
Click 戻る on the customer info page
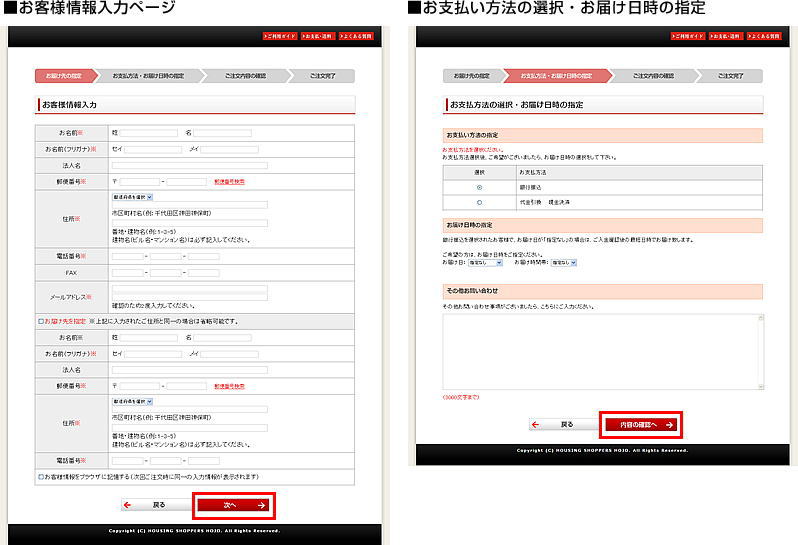point(153,505)
